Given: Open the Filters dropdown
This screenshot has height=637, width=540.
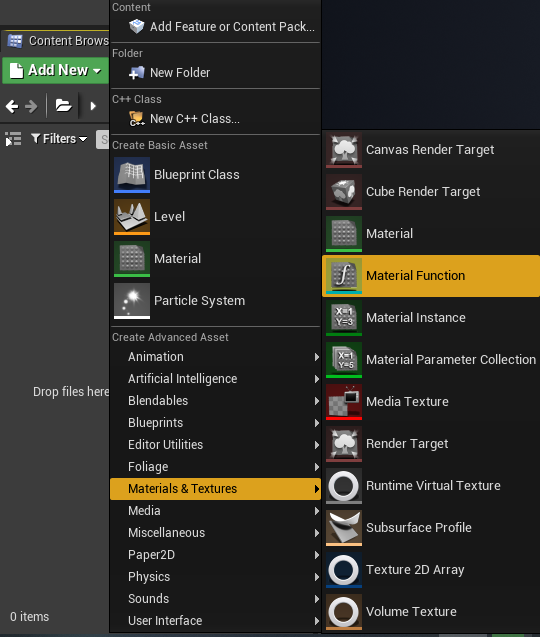Looking at the screenshot, I should tap(59, 139).
